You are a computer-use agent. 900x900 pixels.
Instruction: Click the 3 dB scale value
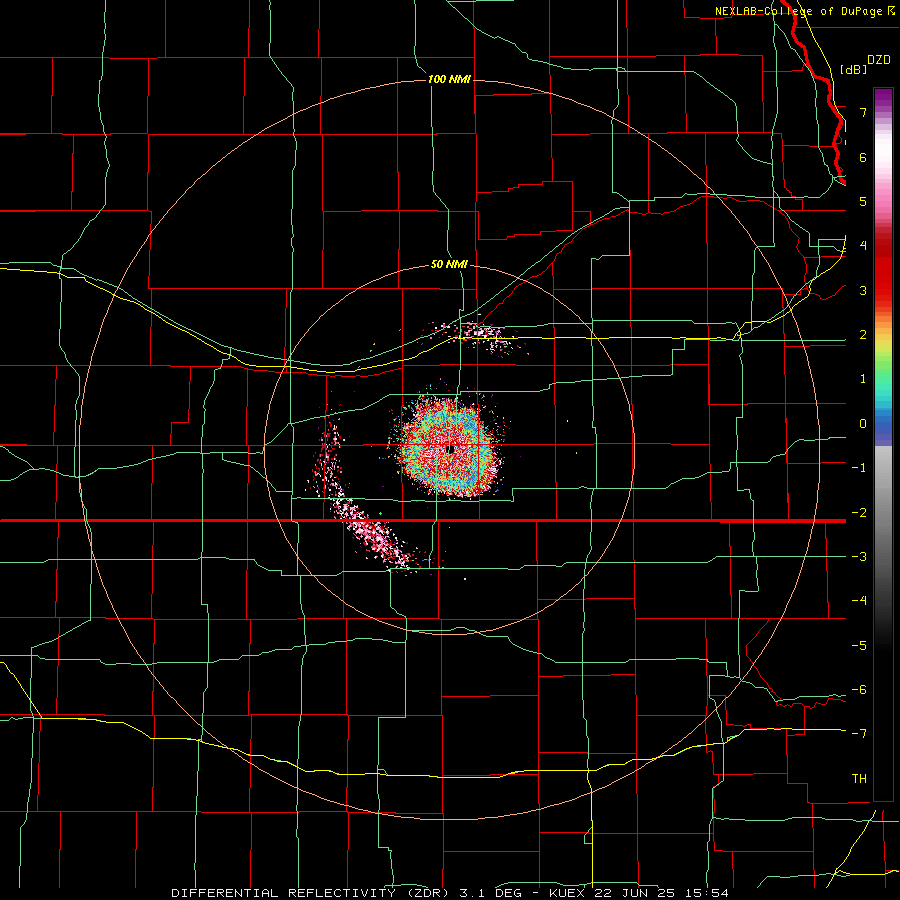pos(863,290)
